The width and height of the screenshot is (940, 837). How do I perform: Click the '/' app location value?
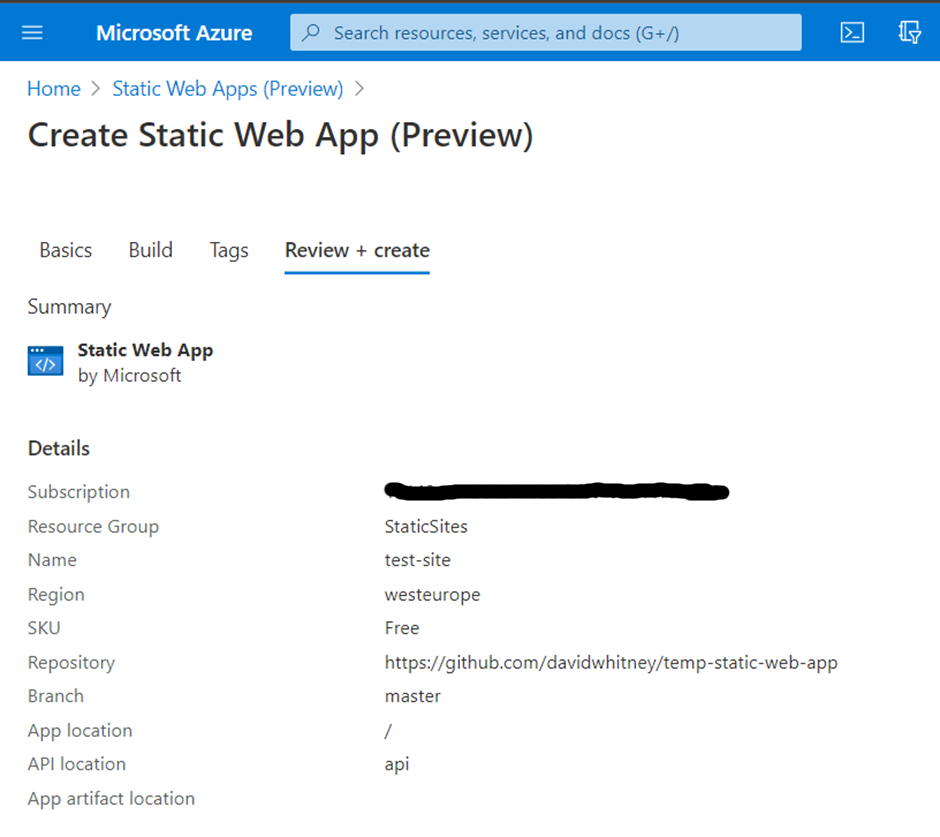click(x=388, y=731)
